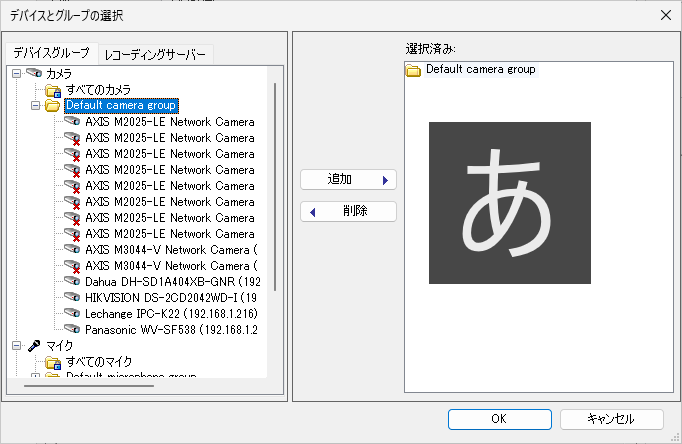
Task: Click the Lechange IPC-K22 camera icon
Action: click(72, 313)
